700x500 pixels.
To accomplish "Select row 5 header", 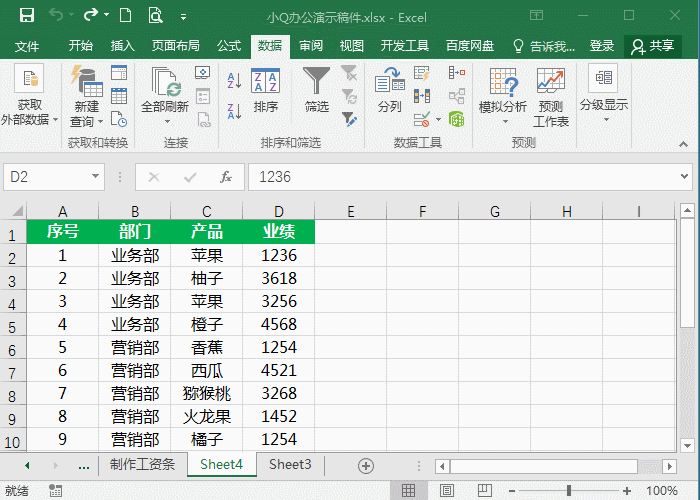I will click(13, 327).
